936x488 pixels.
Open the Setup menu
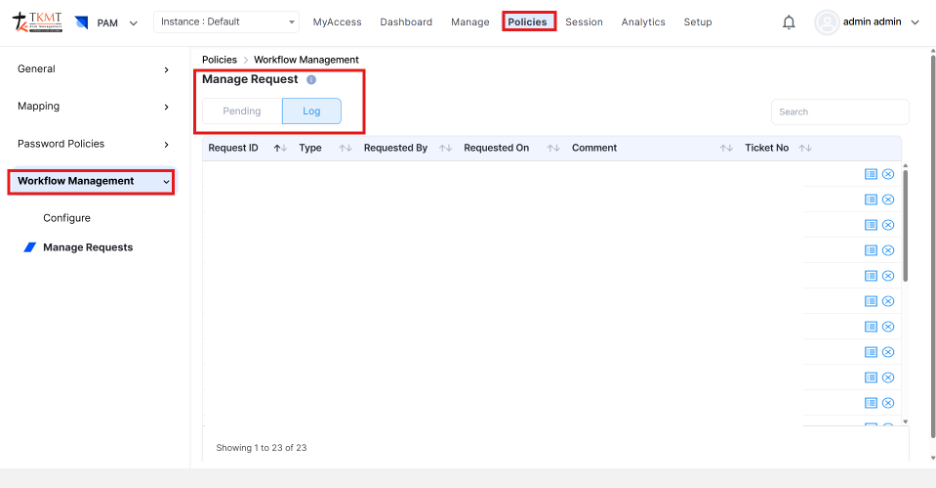click(698, 22)
